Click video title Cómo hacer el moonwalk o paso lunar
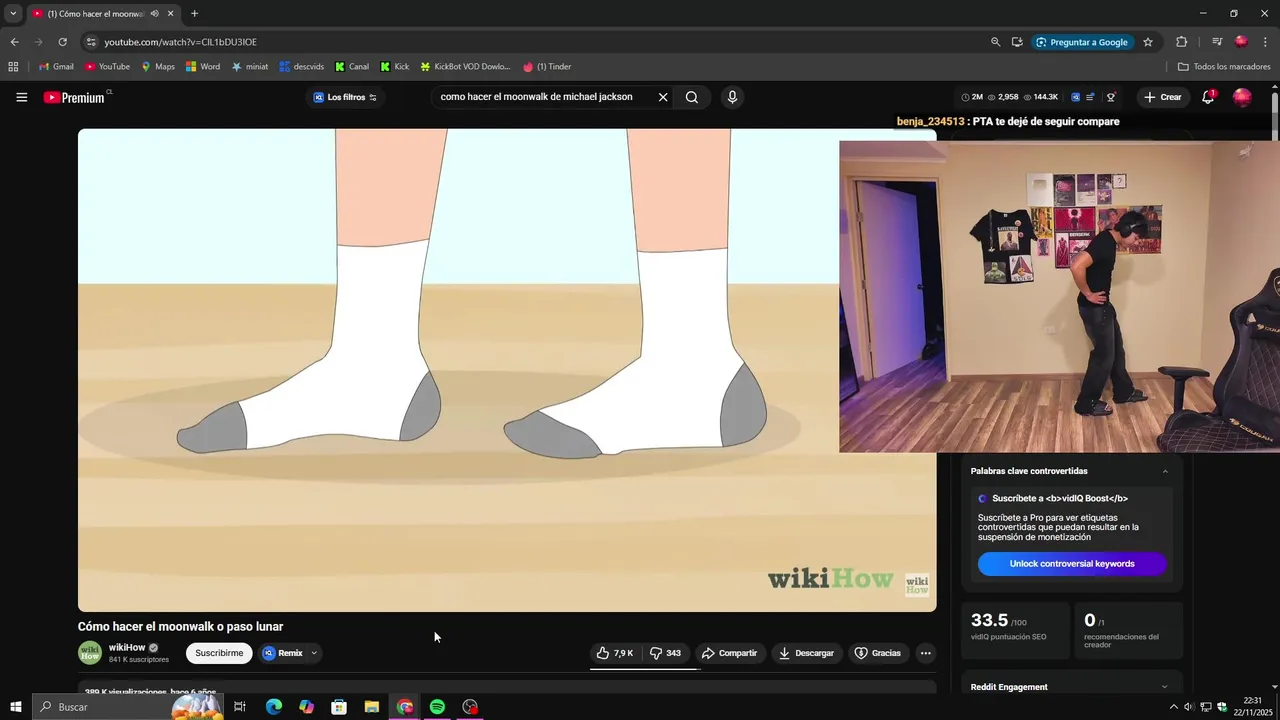This screenshot has height=720, width=1280. (180, 627)
